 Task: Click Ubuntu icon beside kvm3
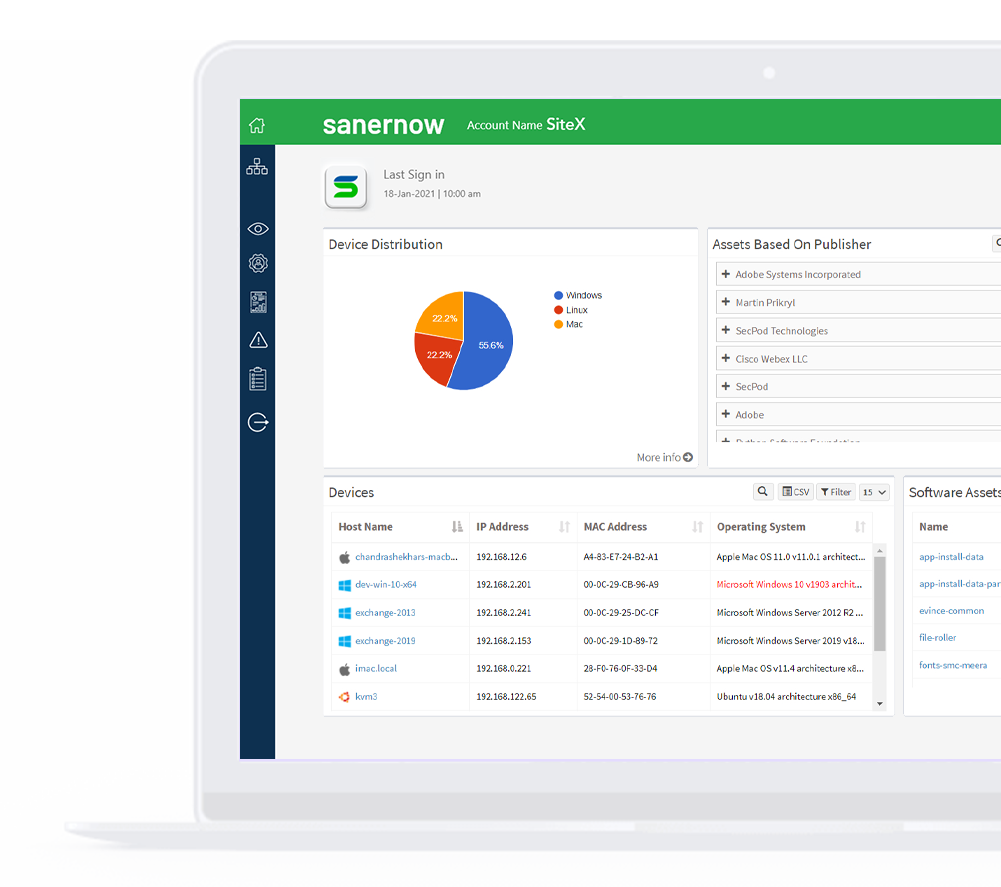(345, 697)
